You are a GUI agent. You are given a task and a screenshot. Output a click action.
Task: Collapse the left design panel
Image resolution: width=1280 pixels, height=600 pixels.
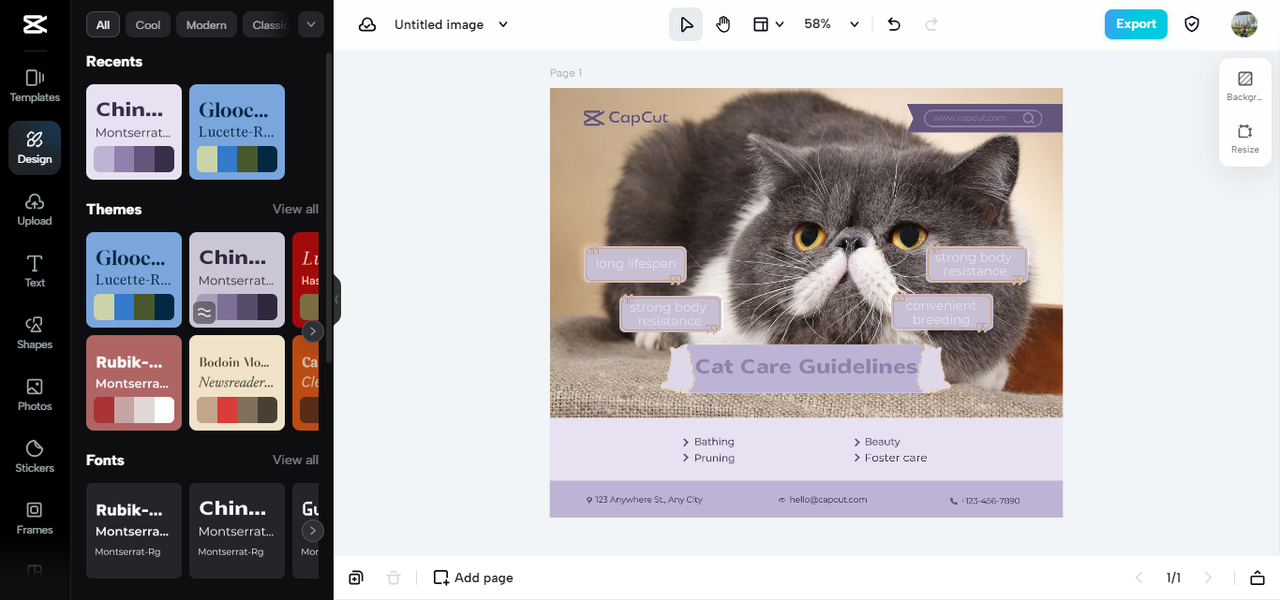coord(337,299)
